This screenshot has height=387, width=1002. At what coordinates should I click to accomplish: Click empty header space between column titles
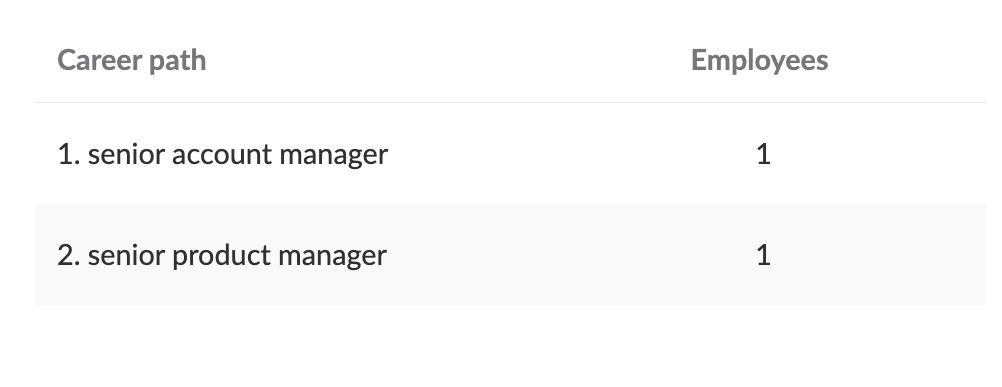coord(447,61)
